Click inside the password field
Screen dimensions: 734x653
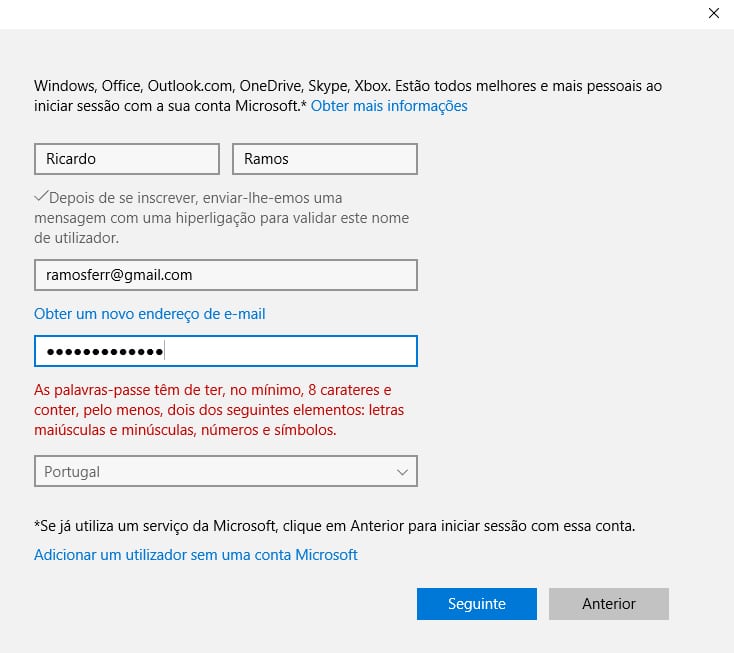[226, 351]
